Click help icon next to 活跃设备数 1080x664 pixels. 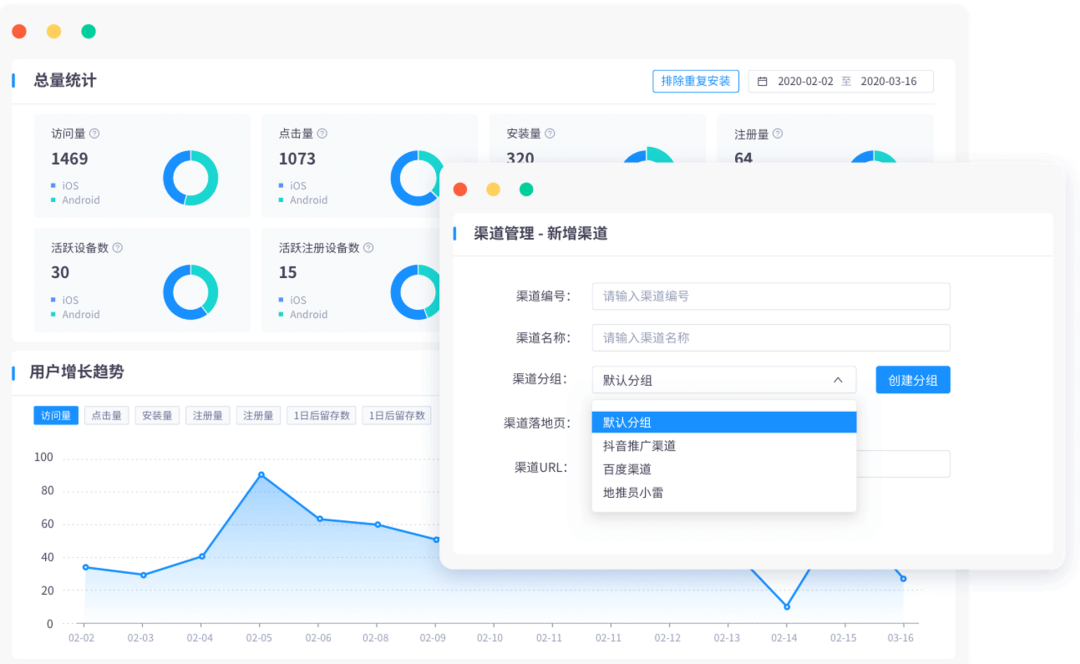point(118,248)
